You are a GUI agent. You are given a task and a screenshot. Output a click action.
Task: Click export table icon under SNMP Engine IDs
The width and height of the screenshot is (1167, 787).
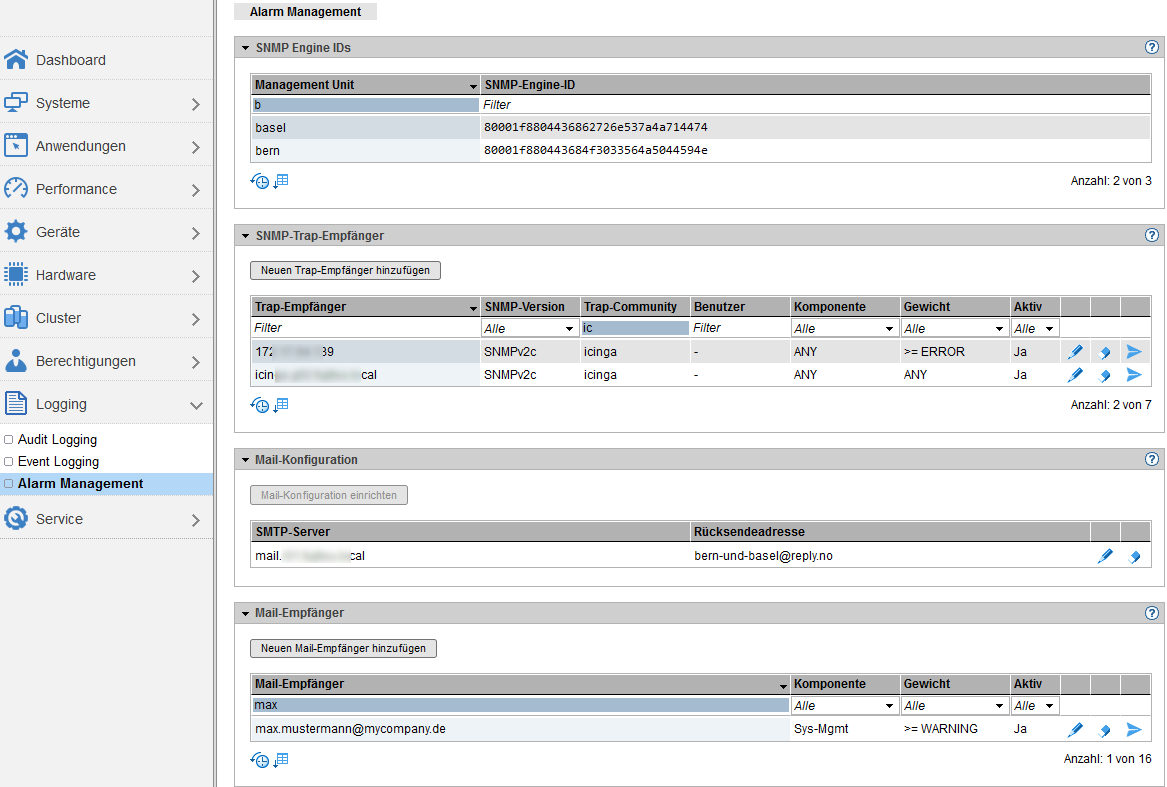[281, 181]
